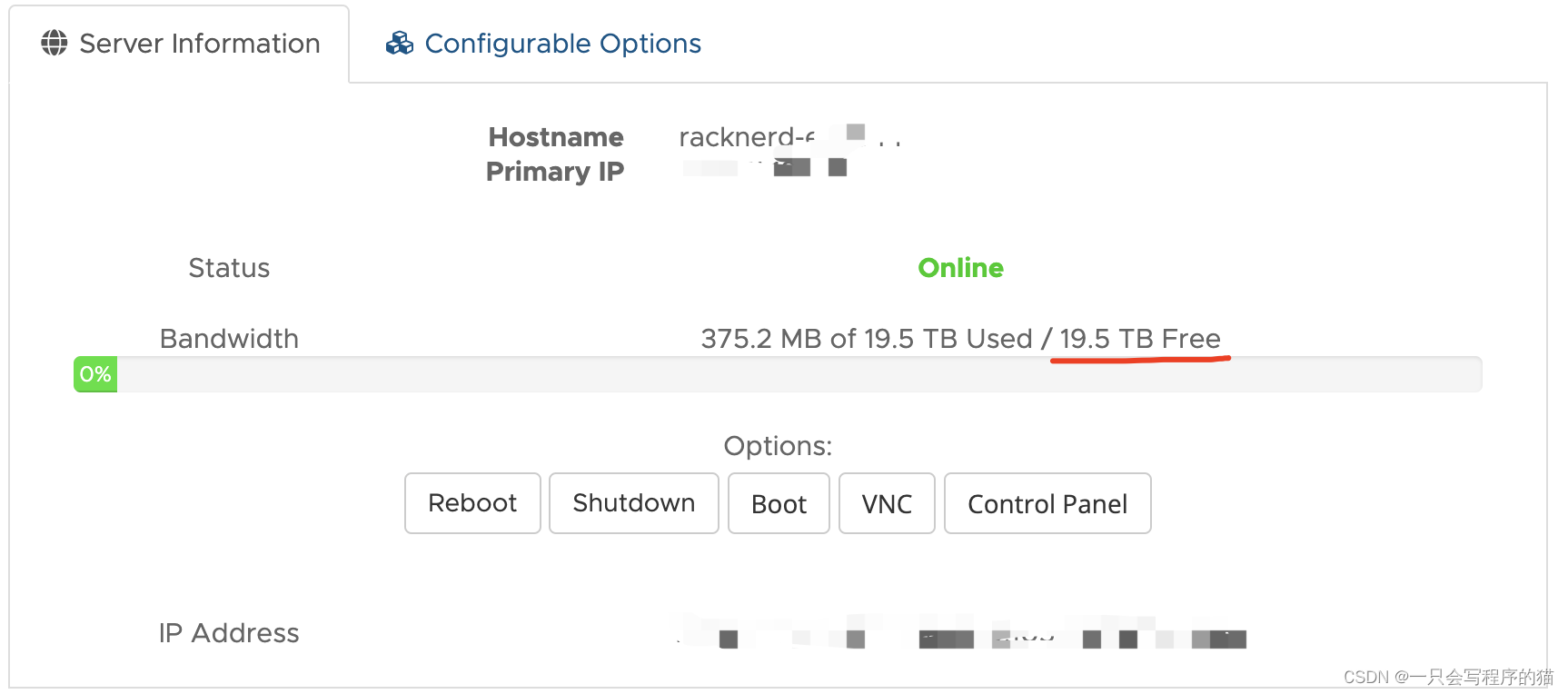Click the racknerd hostname value

[747, 137]
